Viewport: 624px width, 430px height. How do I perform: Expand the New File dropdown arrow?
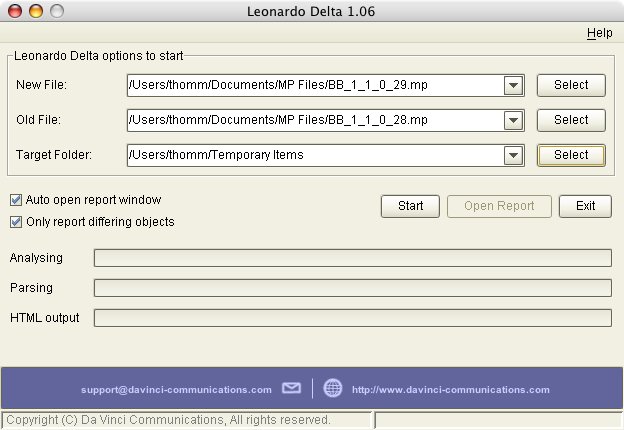(514, 86)
